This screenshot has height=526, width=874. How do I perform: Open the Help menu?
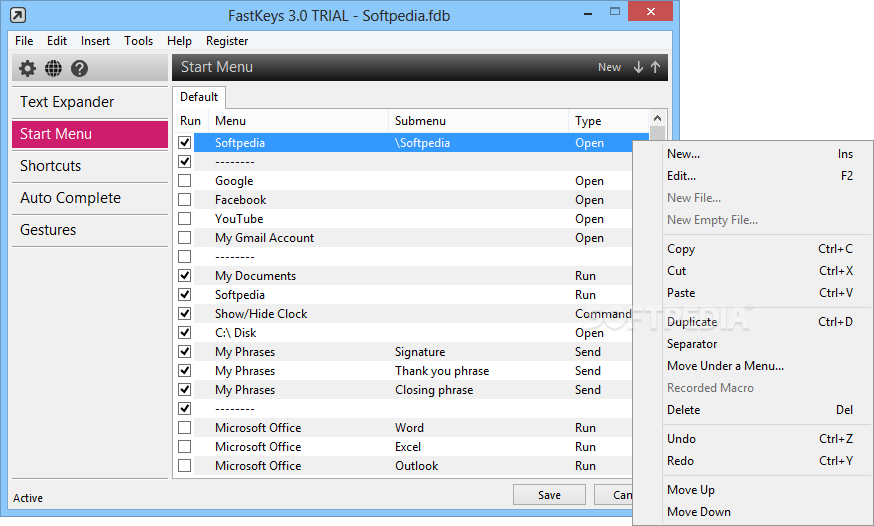(179, 41)
